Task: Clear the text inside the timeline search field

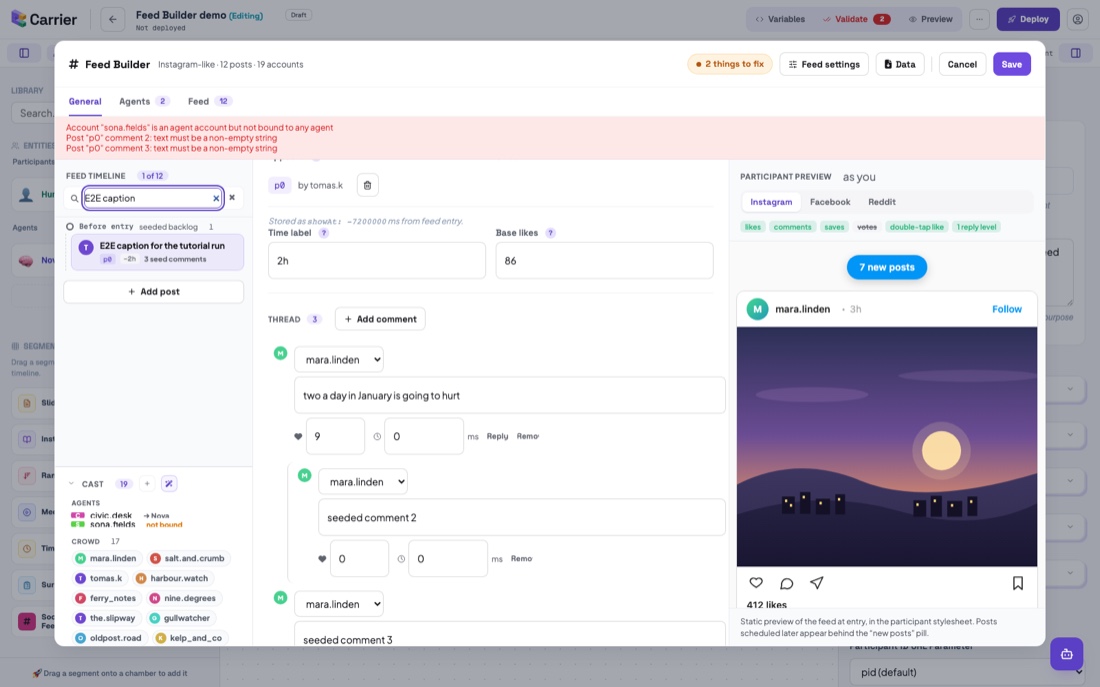Action: [x=216, y=199]
